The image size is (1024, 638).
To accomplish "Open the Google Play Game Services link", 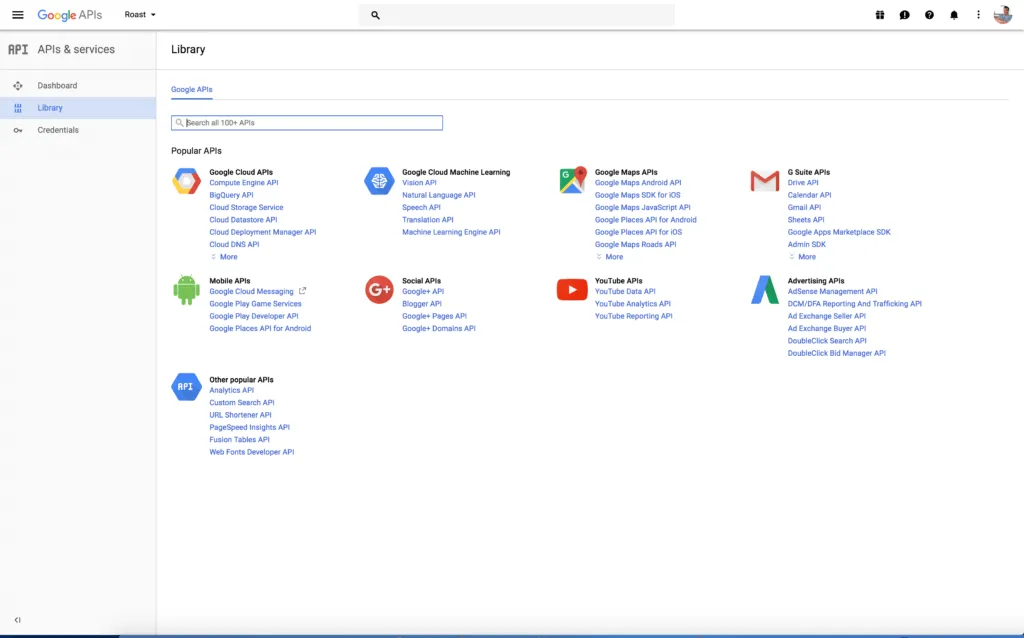I will click(x=255, y=304).
